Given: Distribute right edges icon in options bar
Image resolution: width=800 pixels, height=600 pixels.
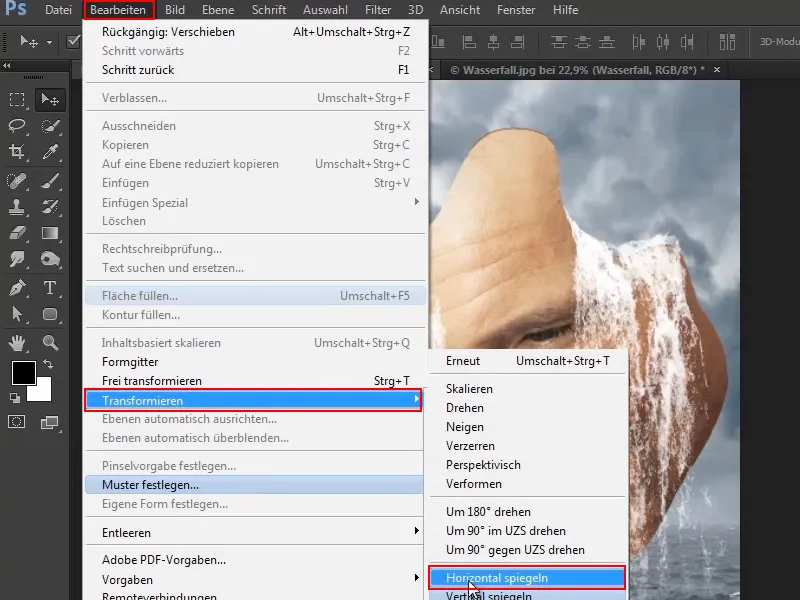Looking at the screenshot, I should coord(687,42).
